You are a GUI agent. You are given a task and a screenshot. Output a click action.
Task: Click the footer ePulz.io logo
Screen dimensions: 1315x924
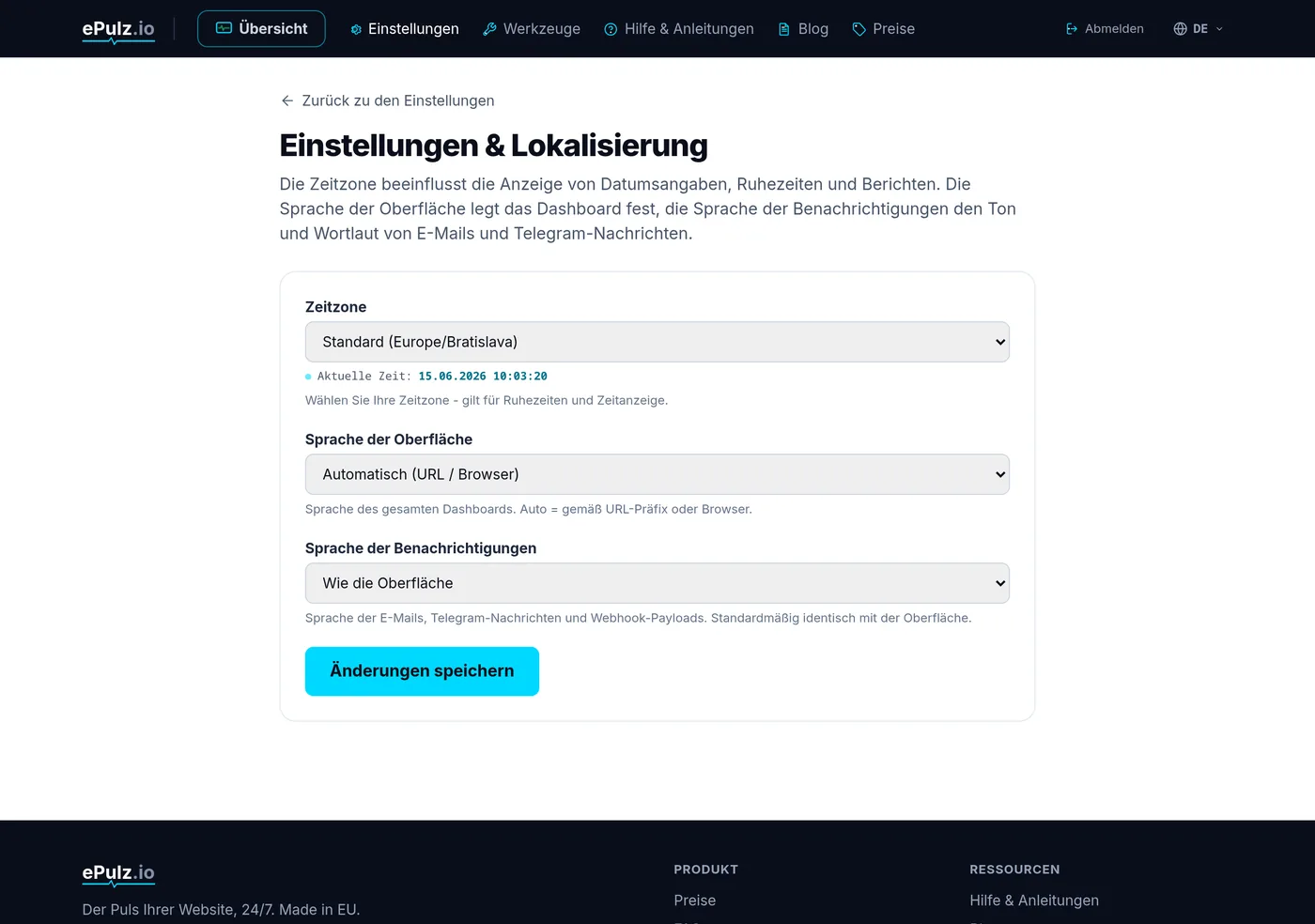click(118, 873)
